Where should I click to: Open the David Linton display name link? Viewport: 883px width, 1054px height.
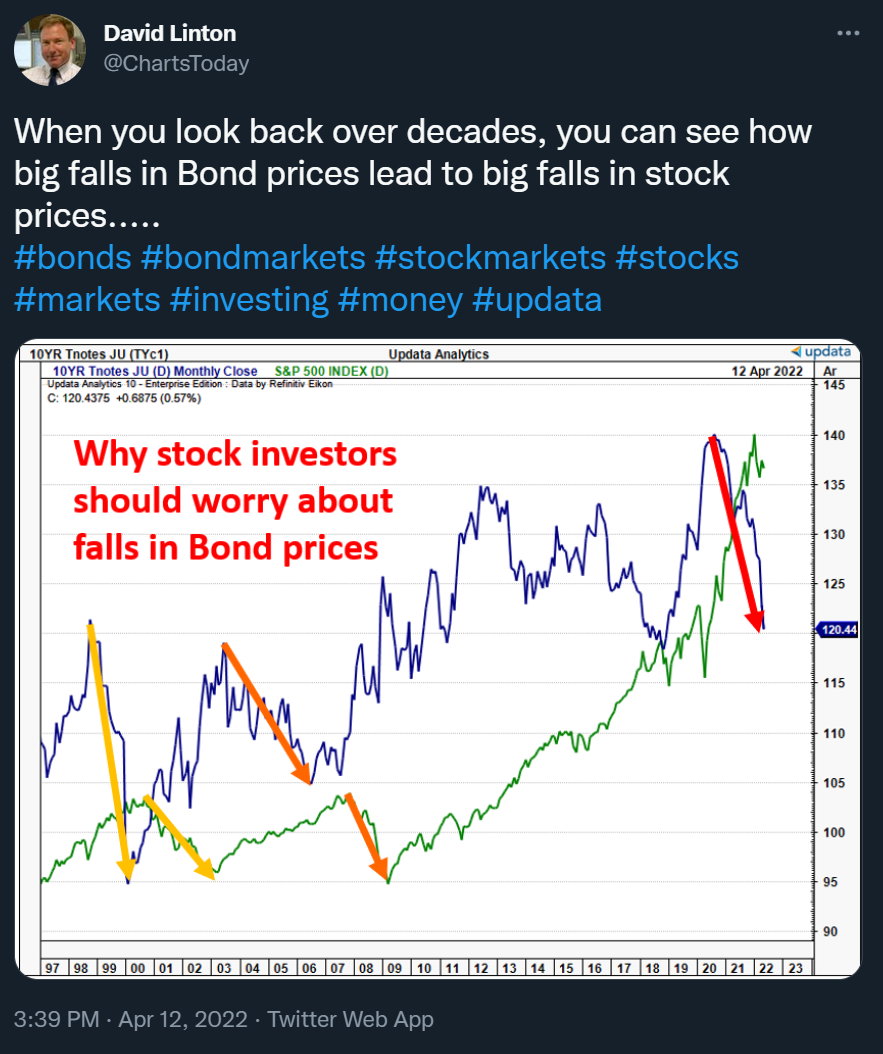click(169, 35)
